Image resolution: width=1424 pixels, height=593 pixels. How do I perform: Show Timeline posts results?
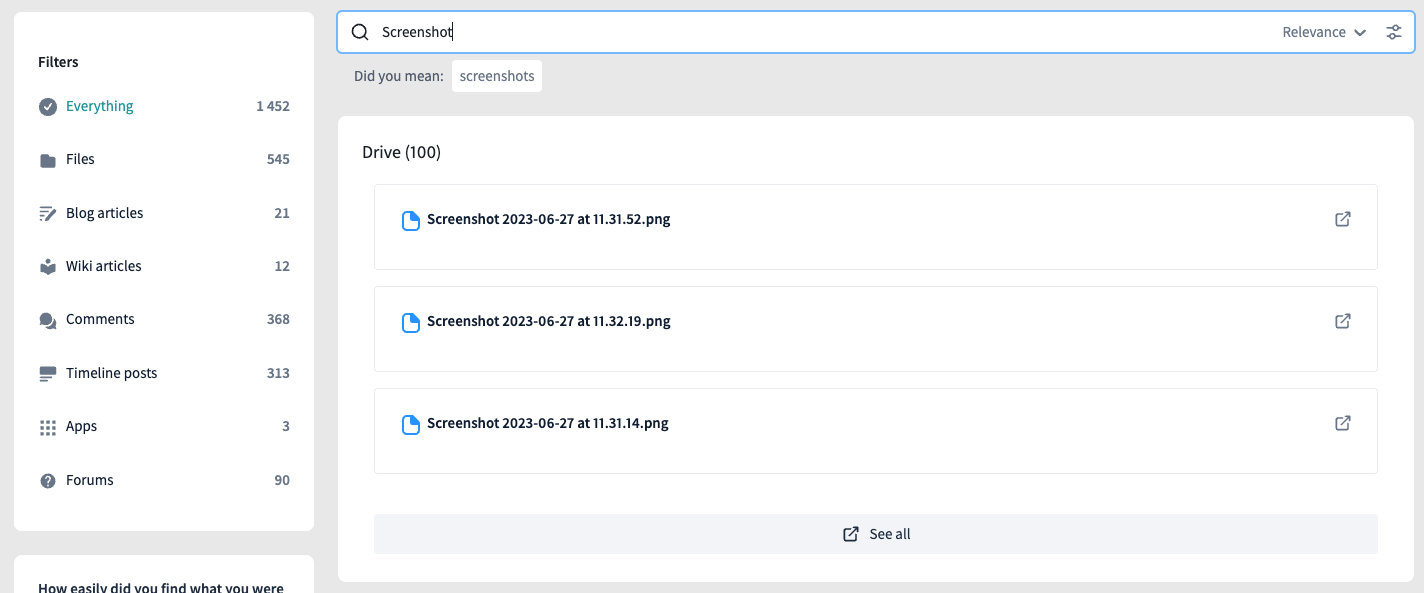tap(164, 373)
